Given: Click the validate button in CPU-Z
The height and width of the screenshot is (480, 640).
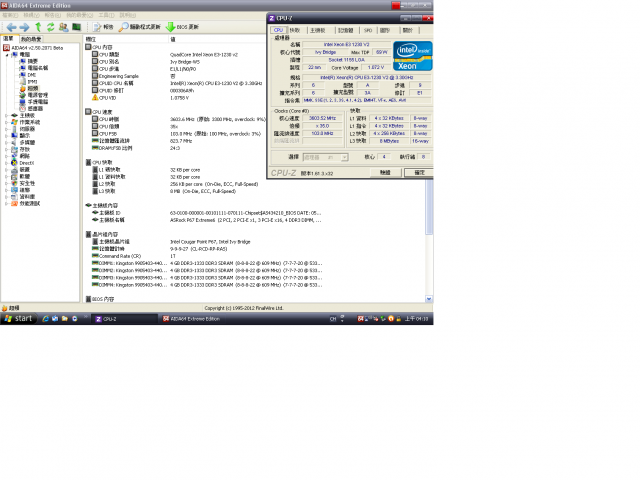Looking at the screenshot, I should coord(385,173).
